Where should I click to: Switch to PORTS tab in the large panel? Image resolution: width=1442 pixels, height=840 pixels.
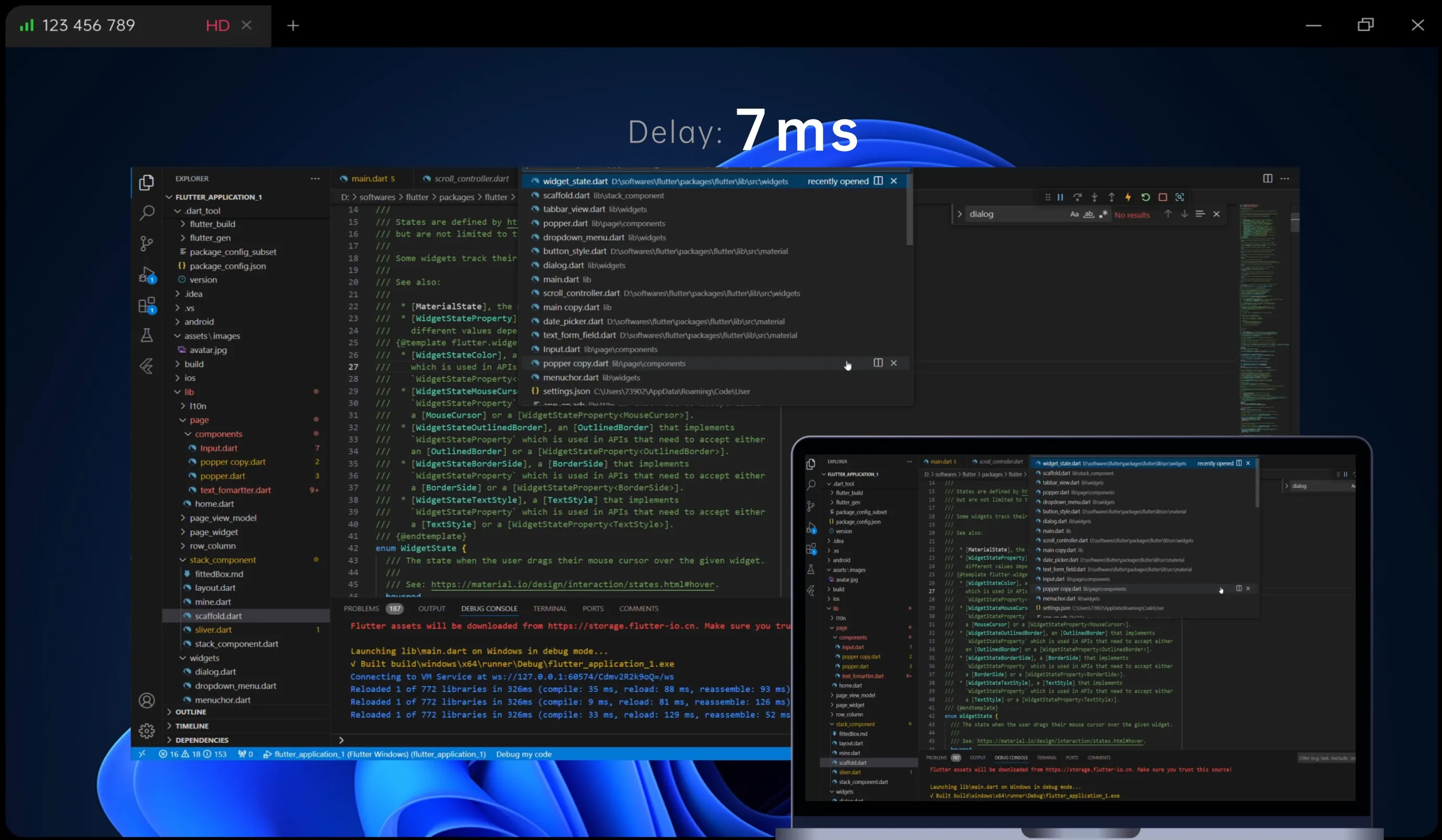pos(593,608)
